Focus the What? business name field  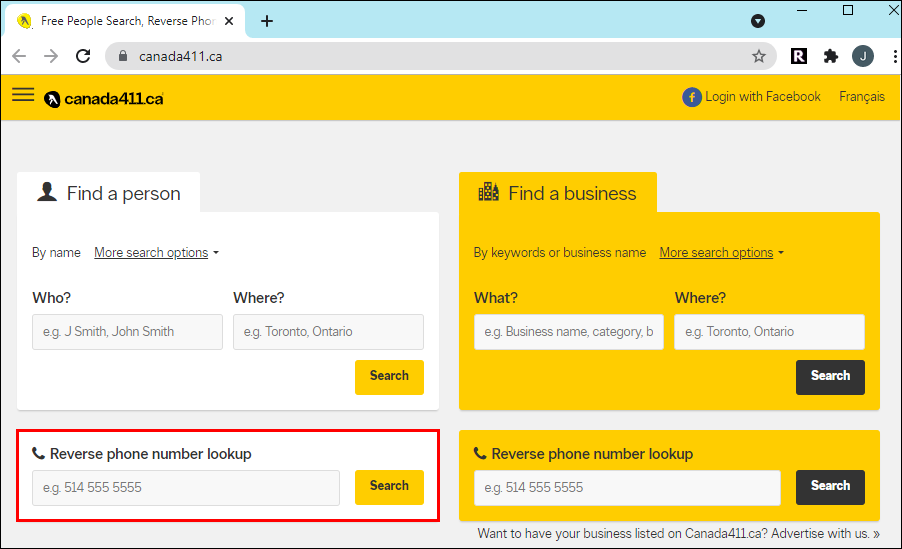(569, 332)
